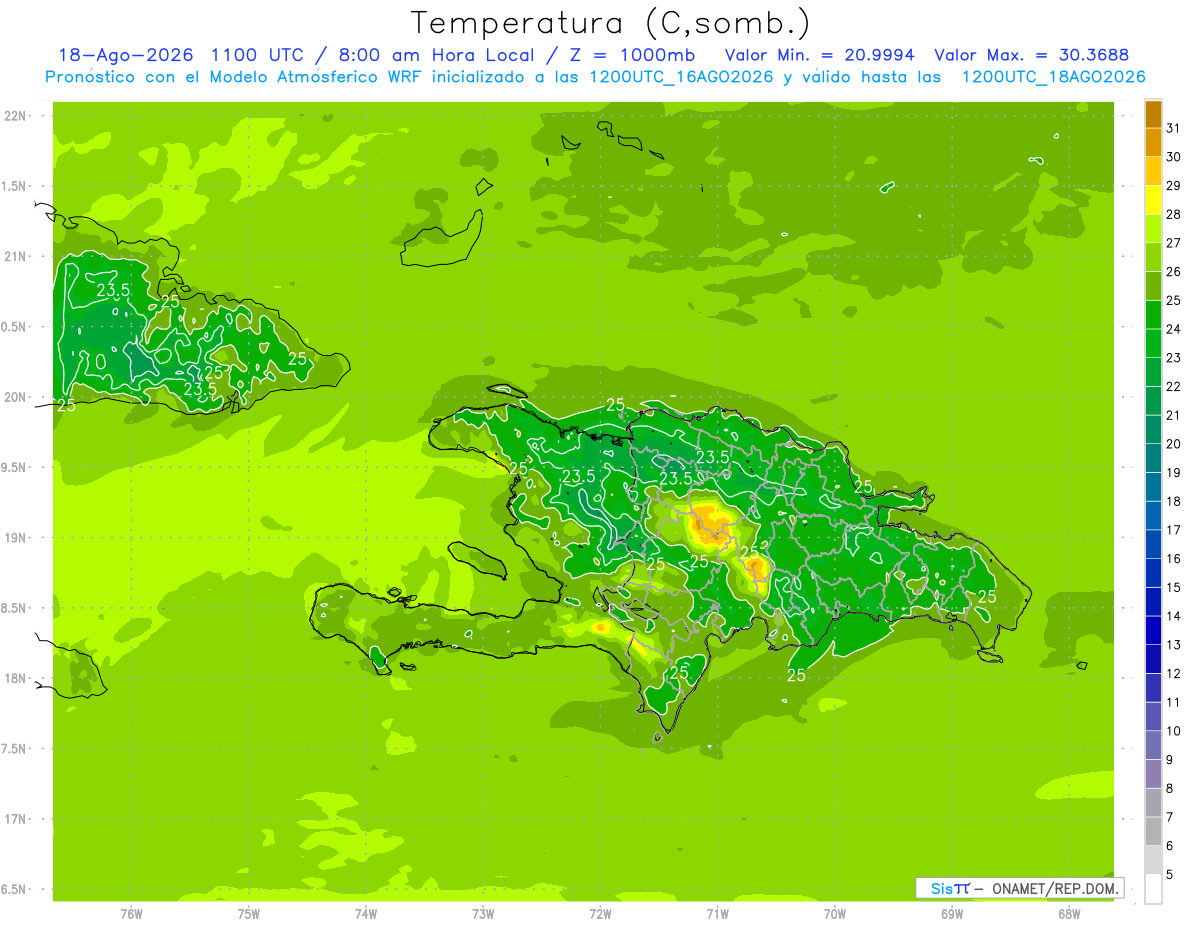The height and width of the screenshot is (927, 1200).
Task: Select the "1200UTC_16AGO2026" initialization time text
Action: [x=682, y=77]
